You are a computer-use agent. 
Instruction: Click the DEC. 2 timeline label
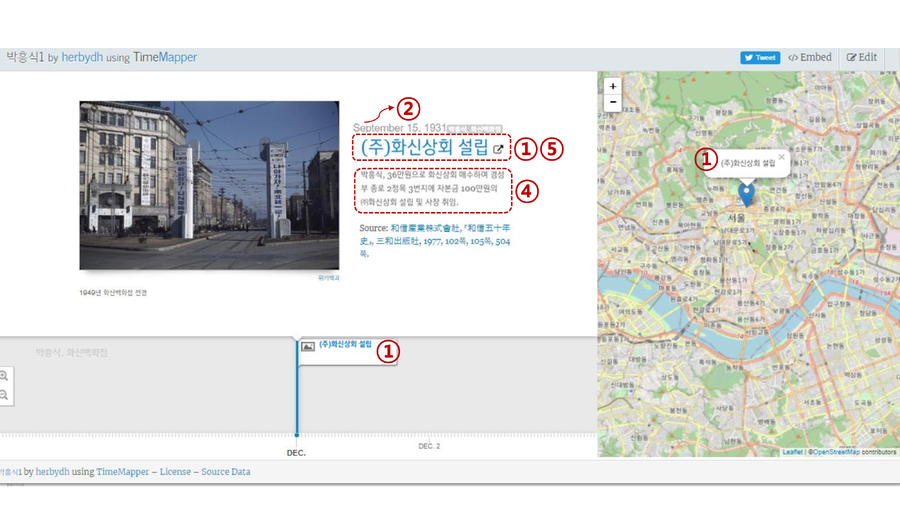coord(429,446)
